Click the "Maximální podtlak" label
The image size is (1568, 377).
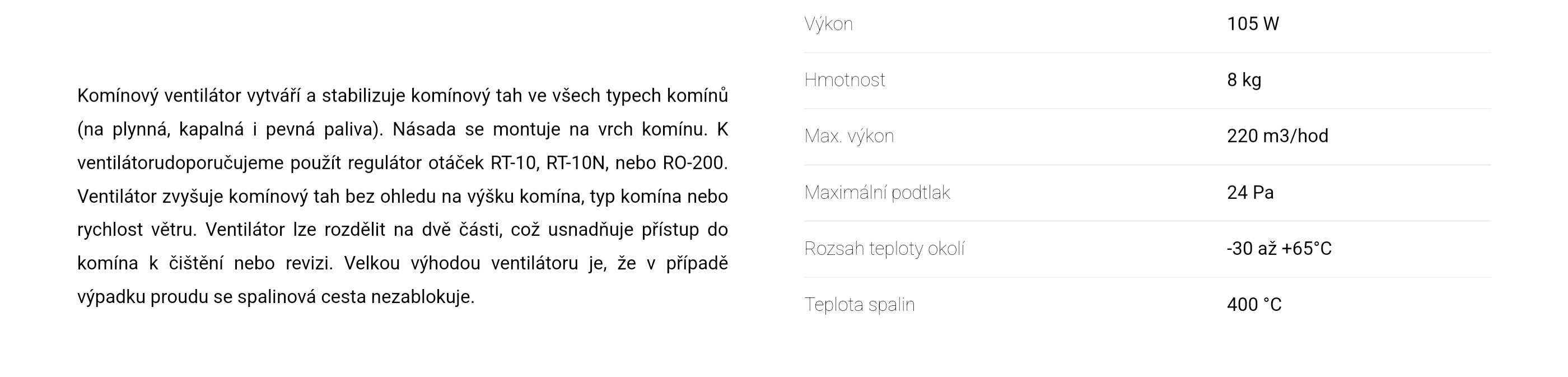[876, 193]
